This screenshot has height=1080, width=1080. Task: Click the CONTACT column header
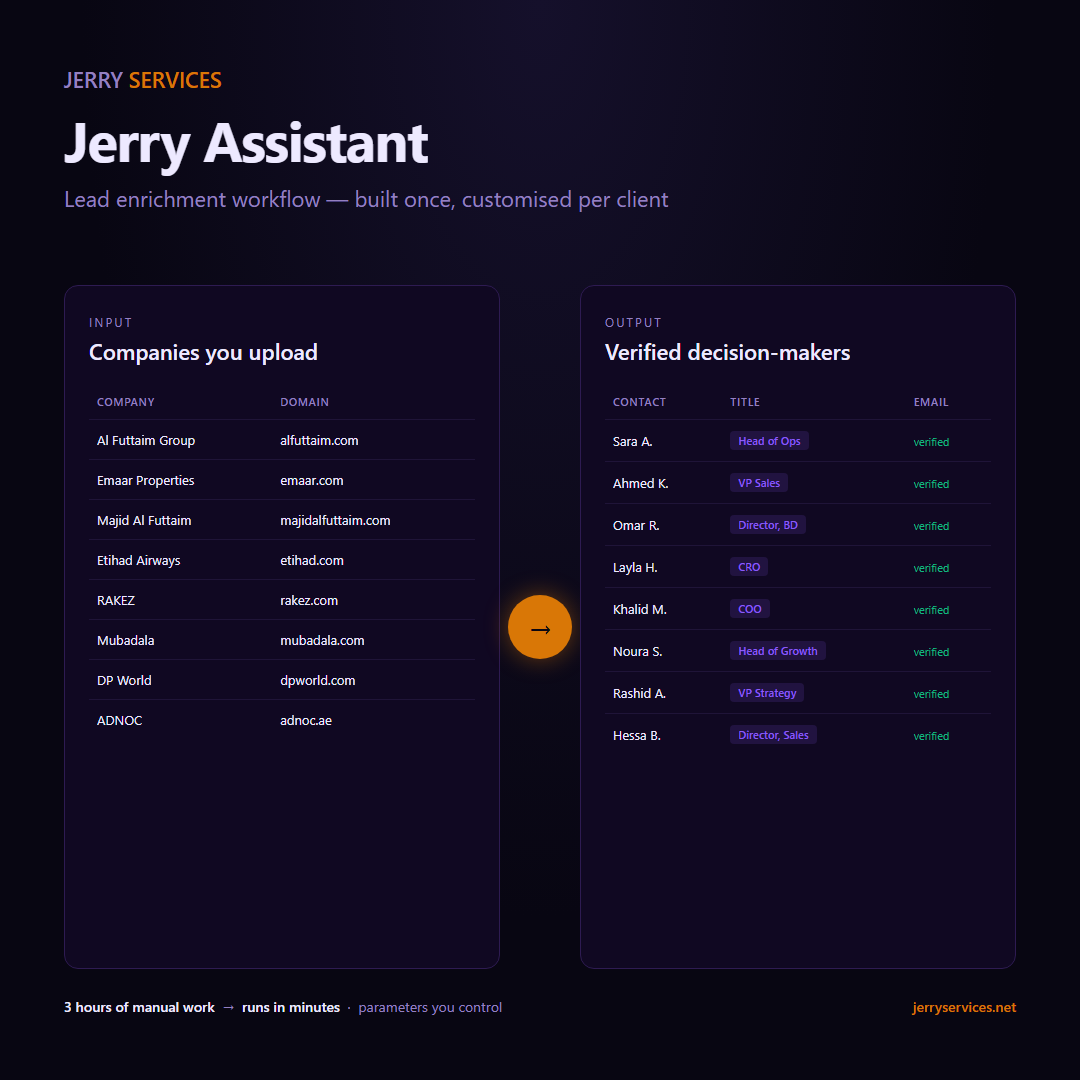639,402
